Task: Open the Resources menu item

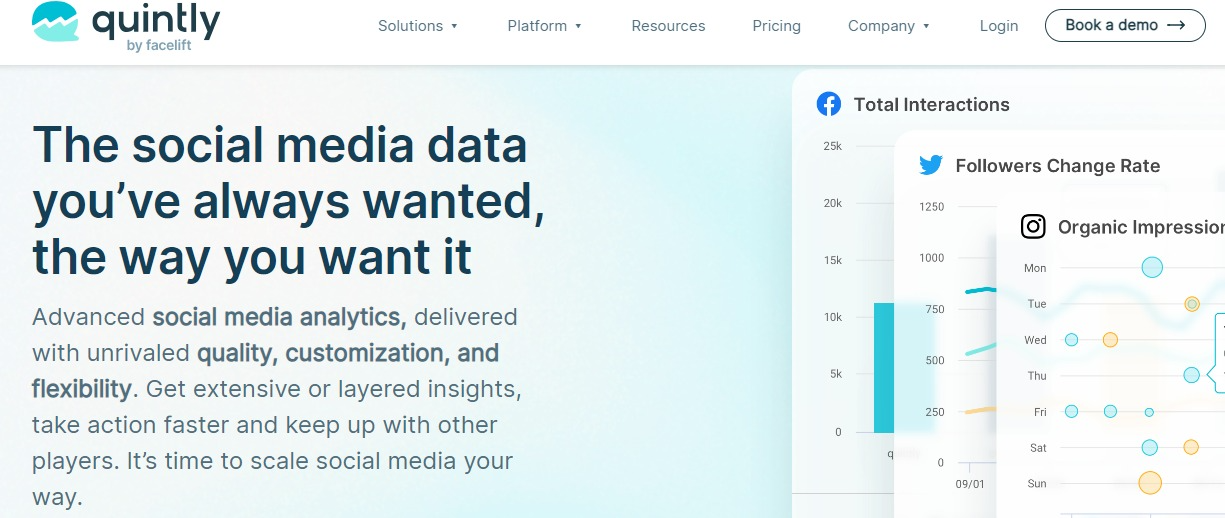Action: click(668, 26)
